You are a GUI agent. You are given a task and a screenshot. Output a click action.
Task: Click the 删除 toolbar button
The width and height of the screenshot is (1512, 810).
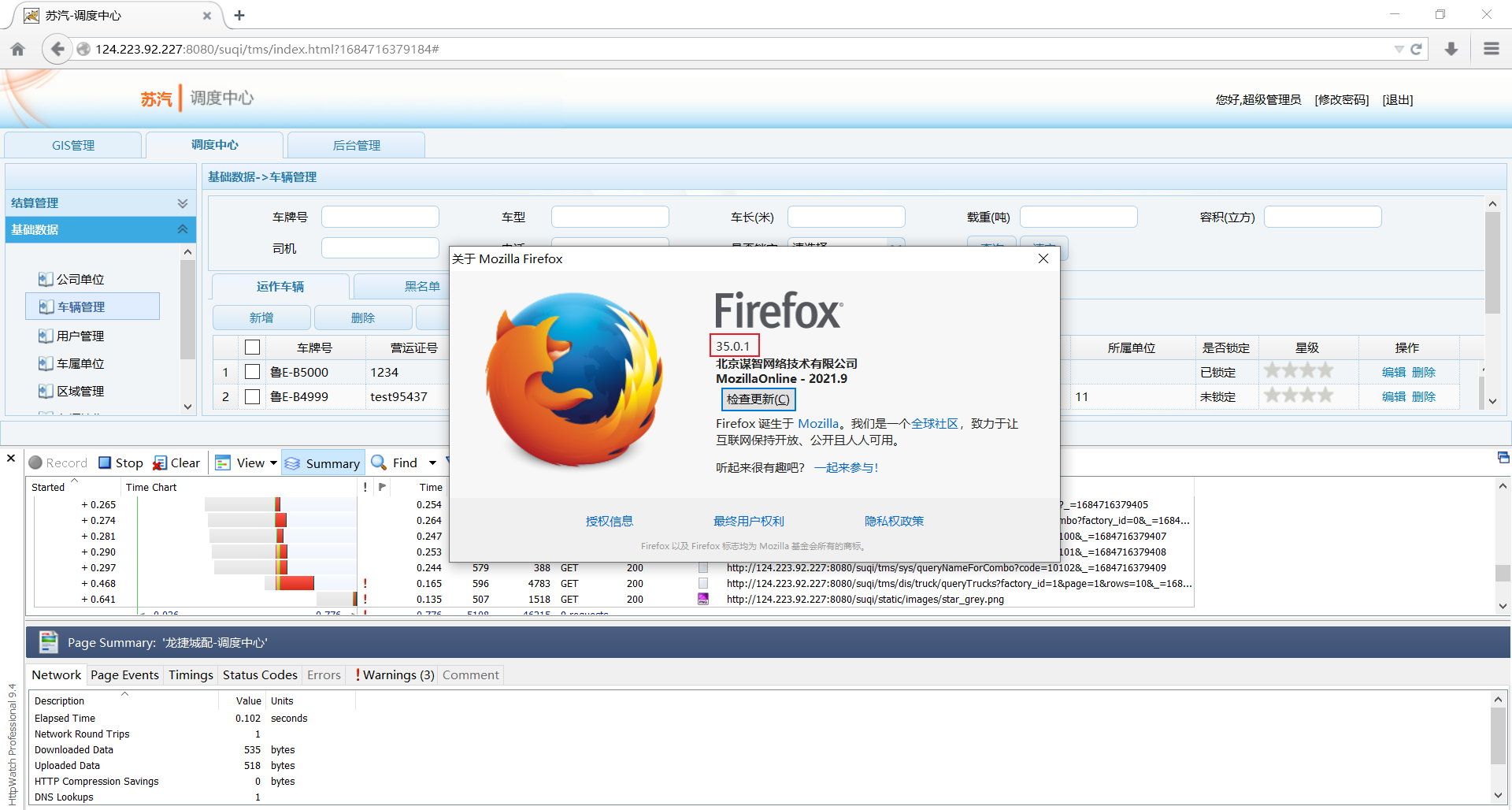363,318
